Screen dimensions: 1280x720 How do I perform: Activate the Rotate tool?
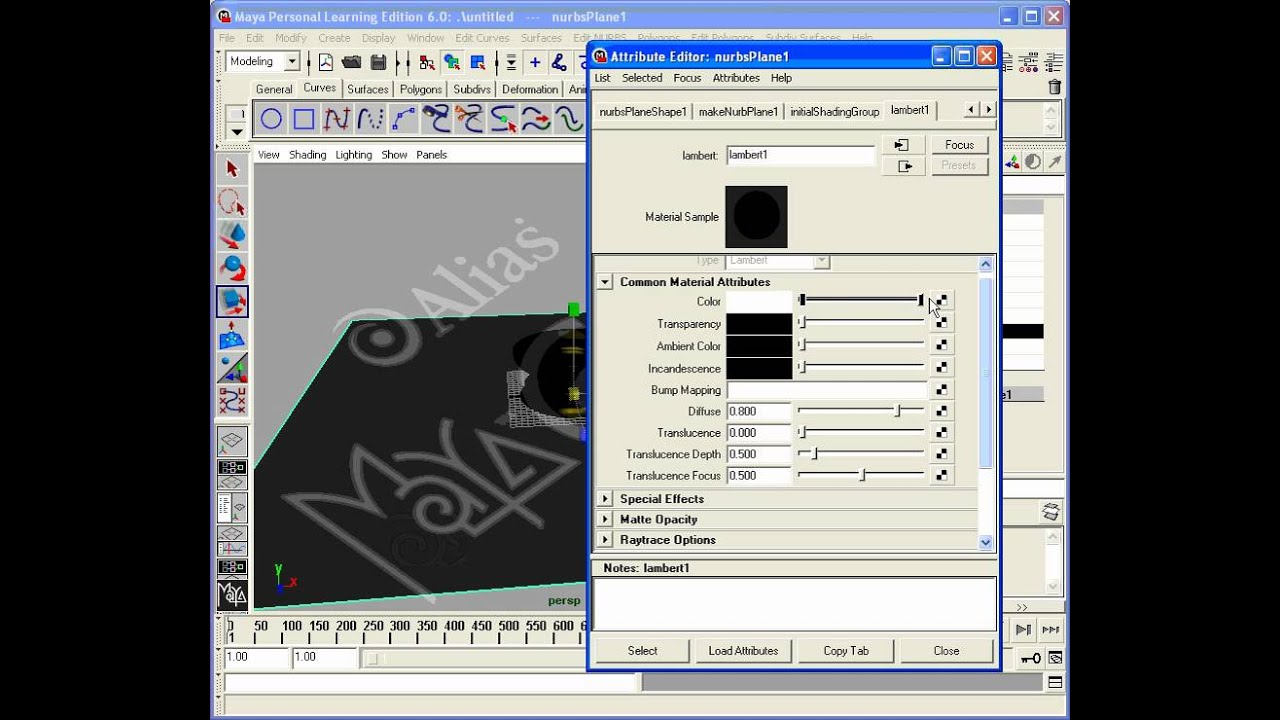point(232,269)
